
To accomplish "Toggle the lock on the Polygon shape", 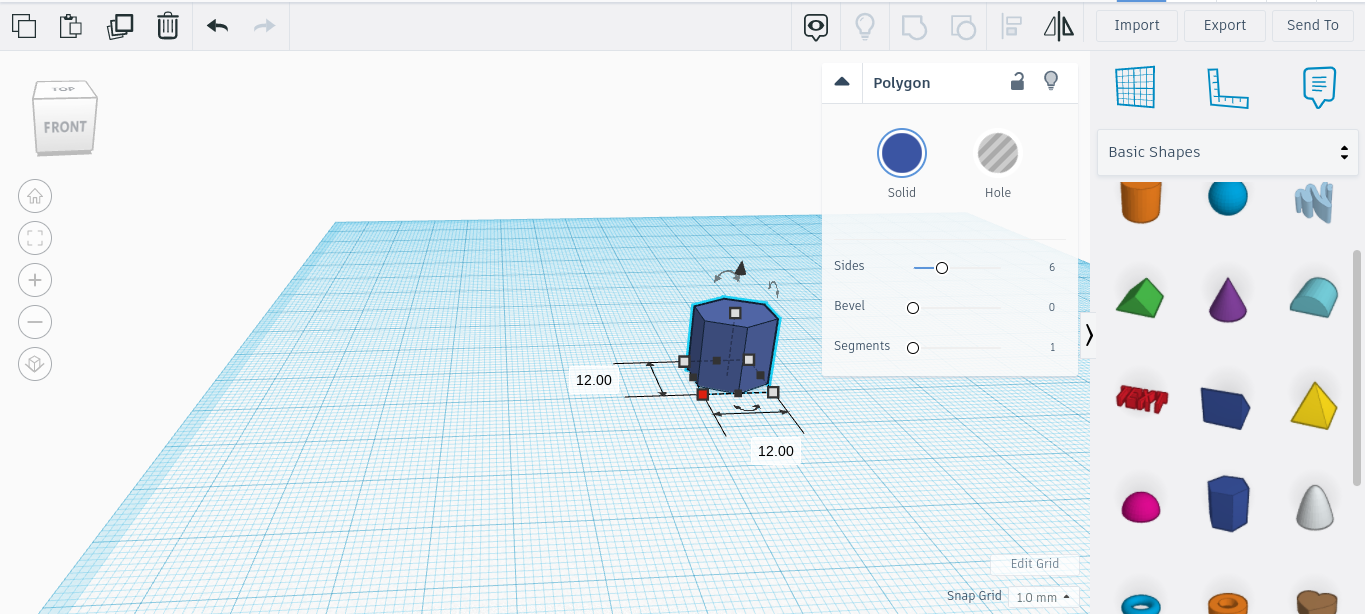I will pyautogui.click(x=1017, y=82).
